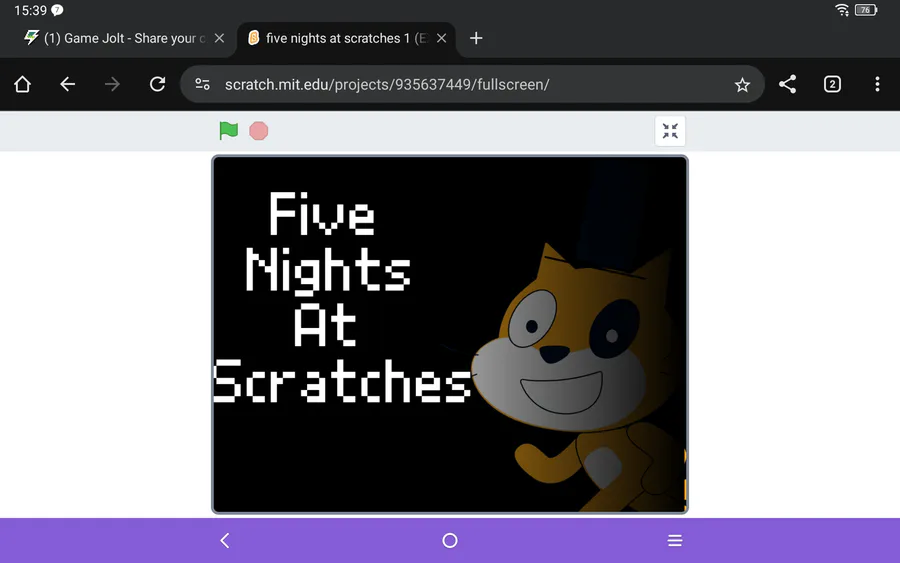Screen dimensions: 900x563
Task: Close the five nights at scratches tab
Action: click(x=441, y=38)
